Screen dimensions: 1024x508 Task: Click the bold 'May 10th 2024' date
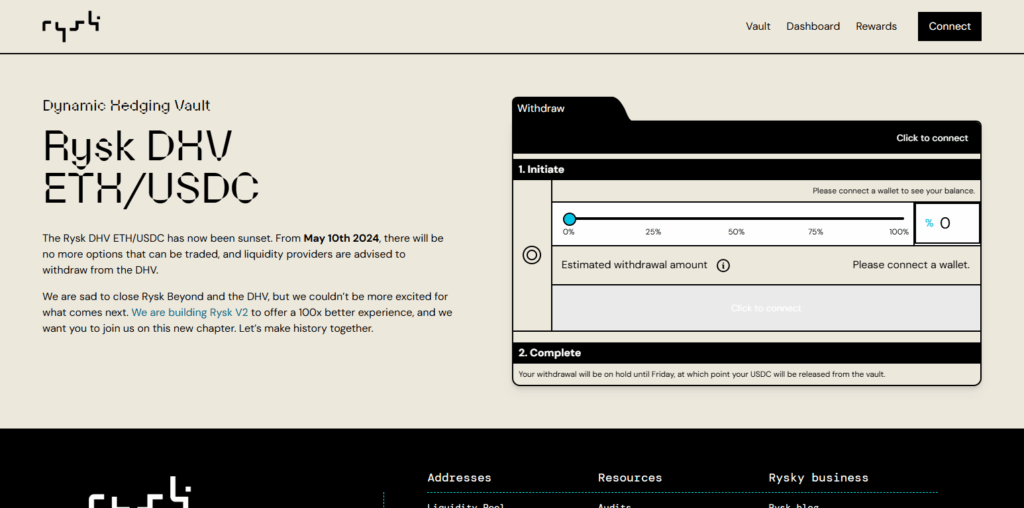tap(341, 238)
